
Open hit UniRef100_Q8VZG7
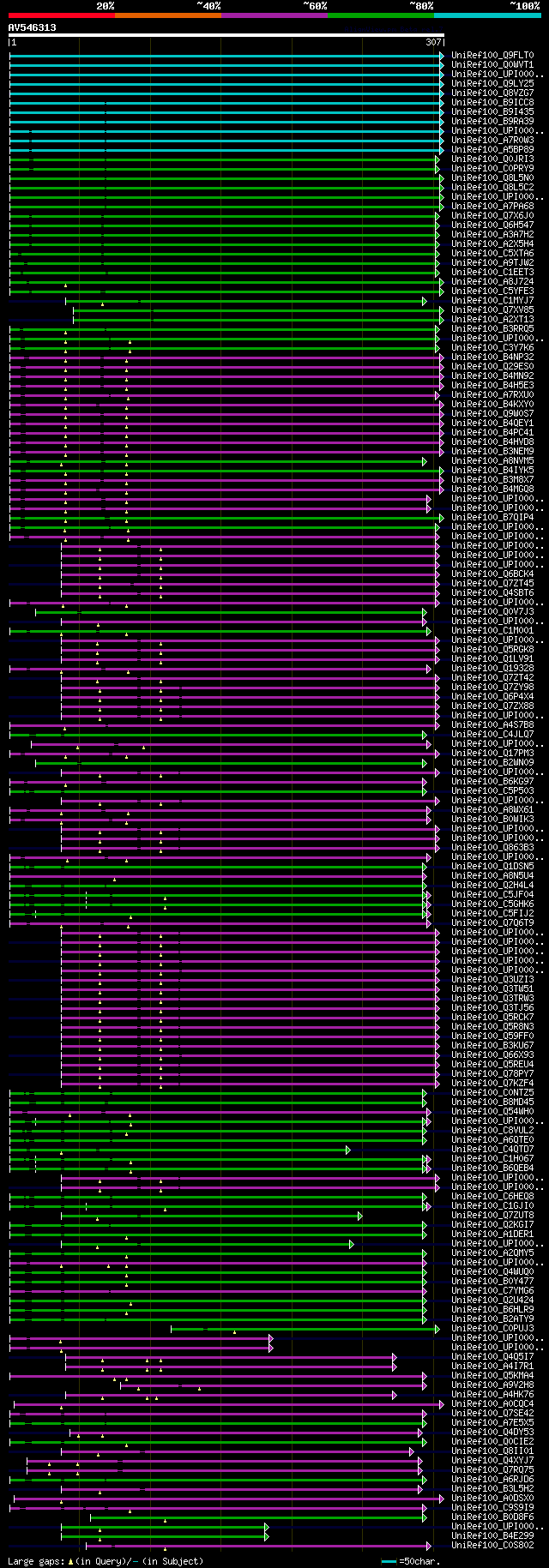click(x=492, y=93)
